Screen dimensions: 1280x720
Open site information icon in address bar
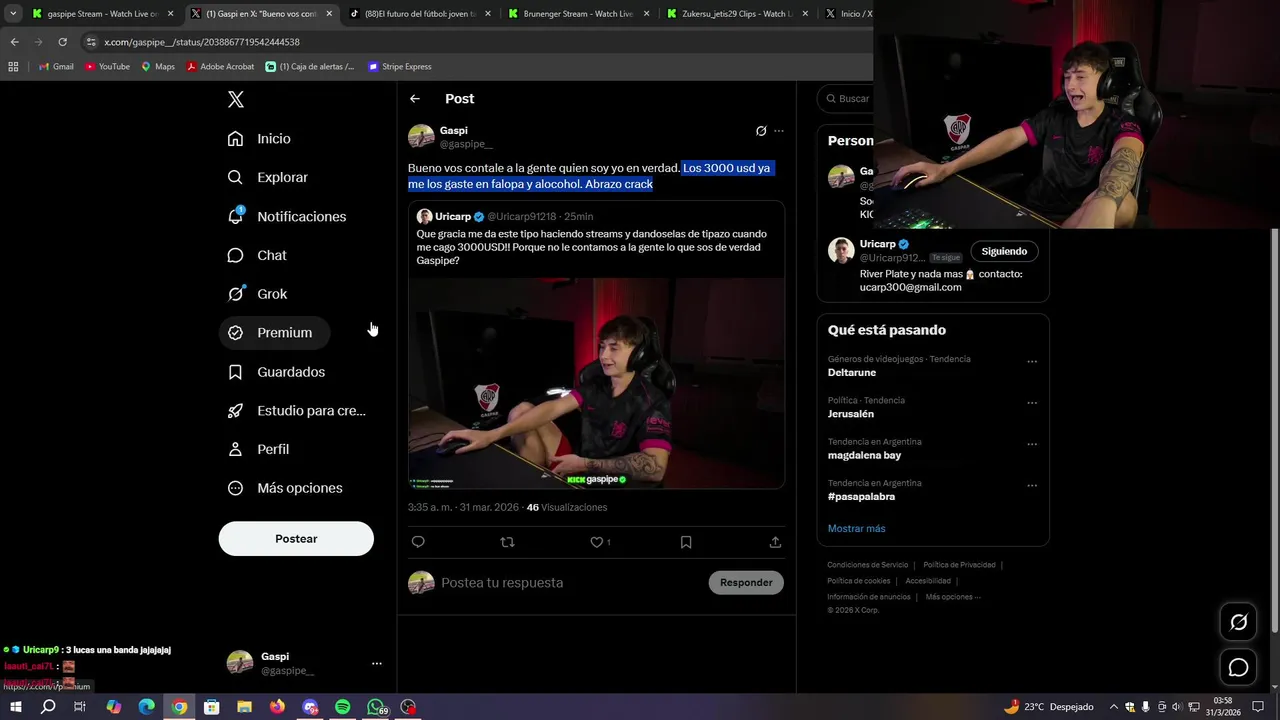point(91,42)
